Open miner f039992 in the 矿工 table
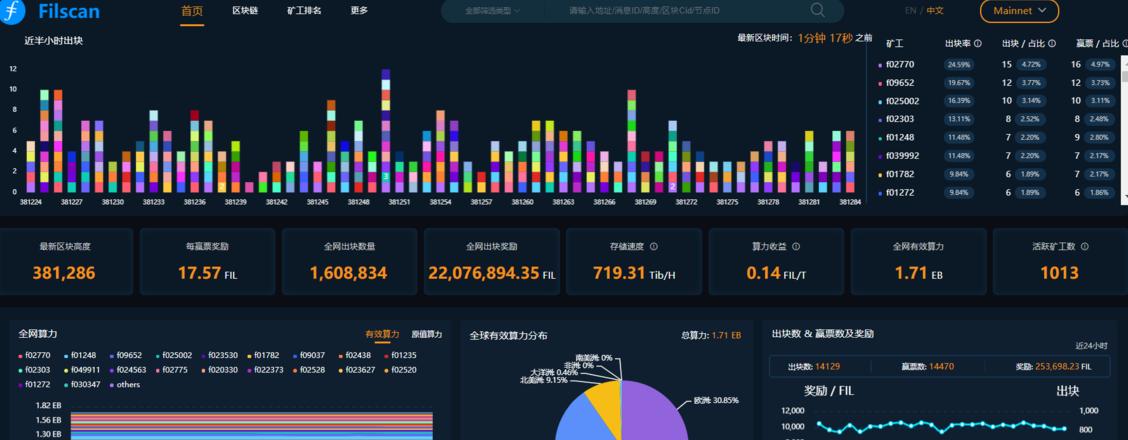 (902, 156)
